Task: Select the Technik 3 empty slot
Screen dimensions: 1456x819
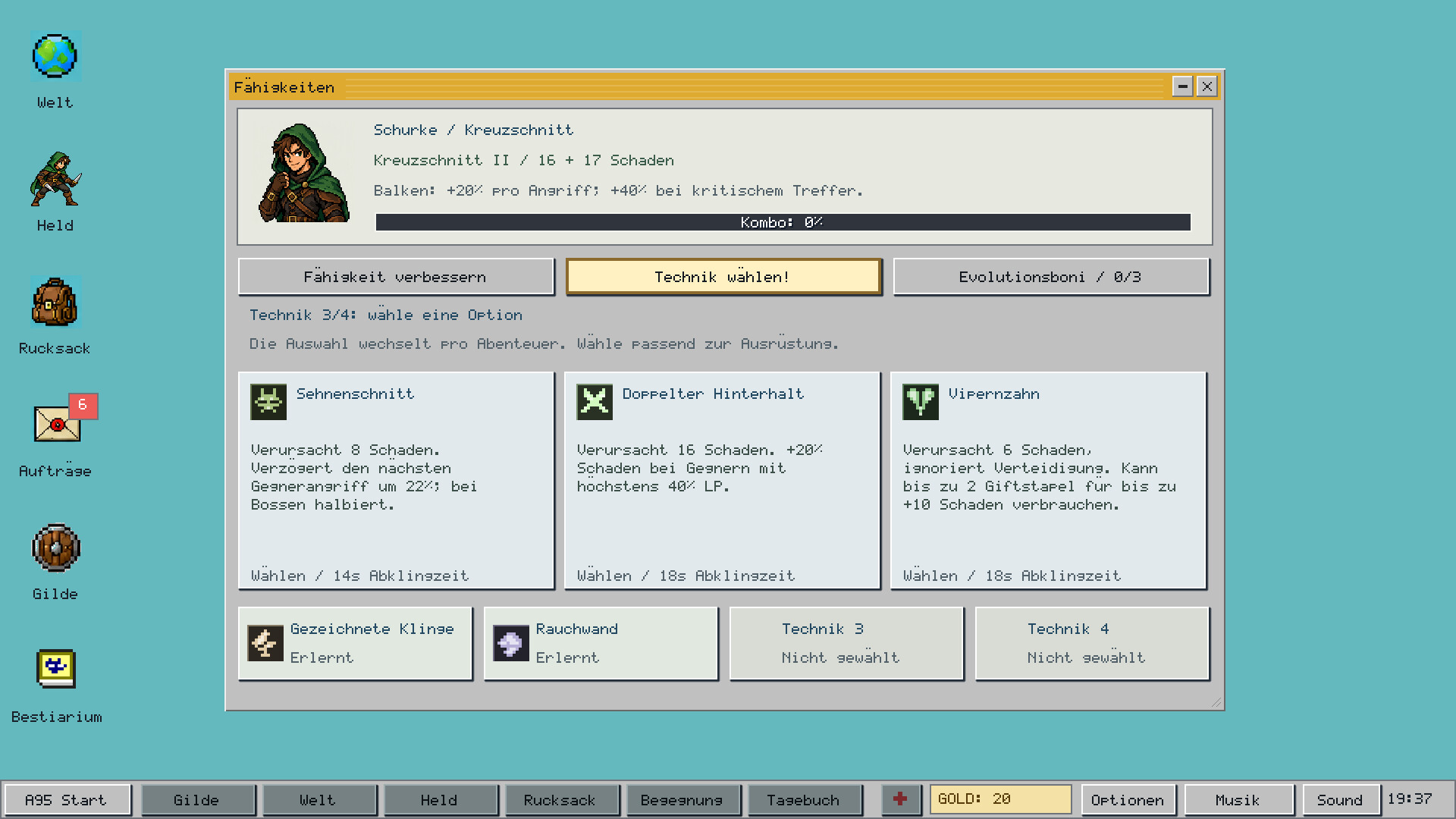Action: (x=846, y=643)
